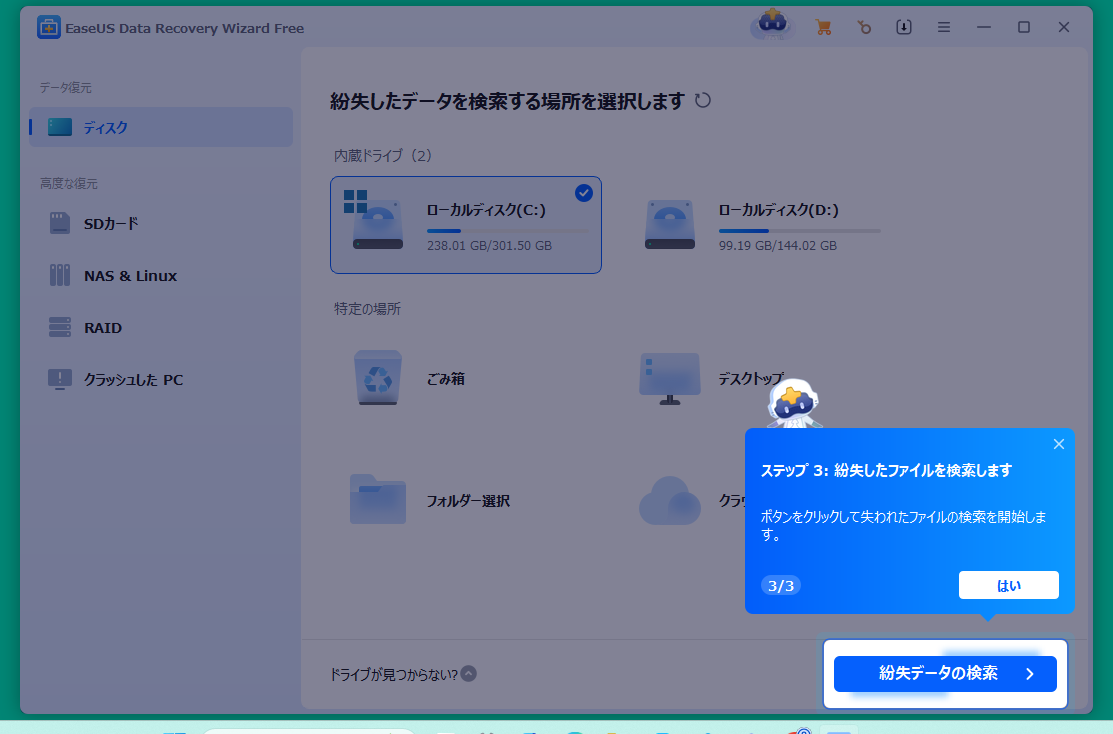
Task: Click the NAS server icon in sidebar
Action: click(x=60, y=275)
